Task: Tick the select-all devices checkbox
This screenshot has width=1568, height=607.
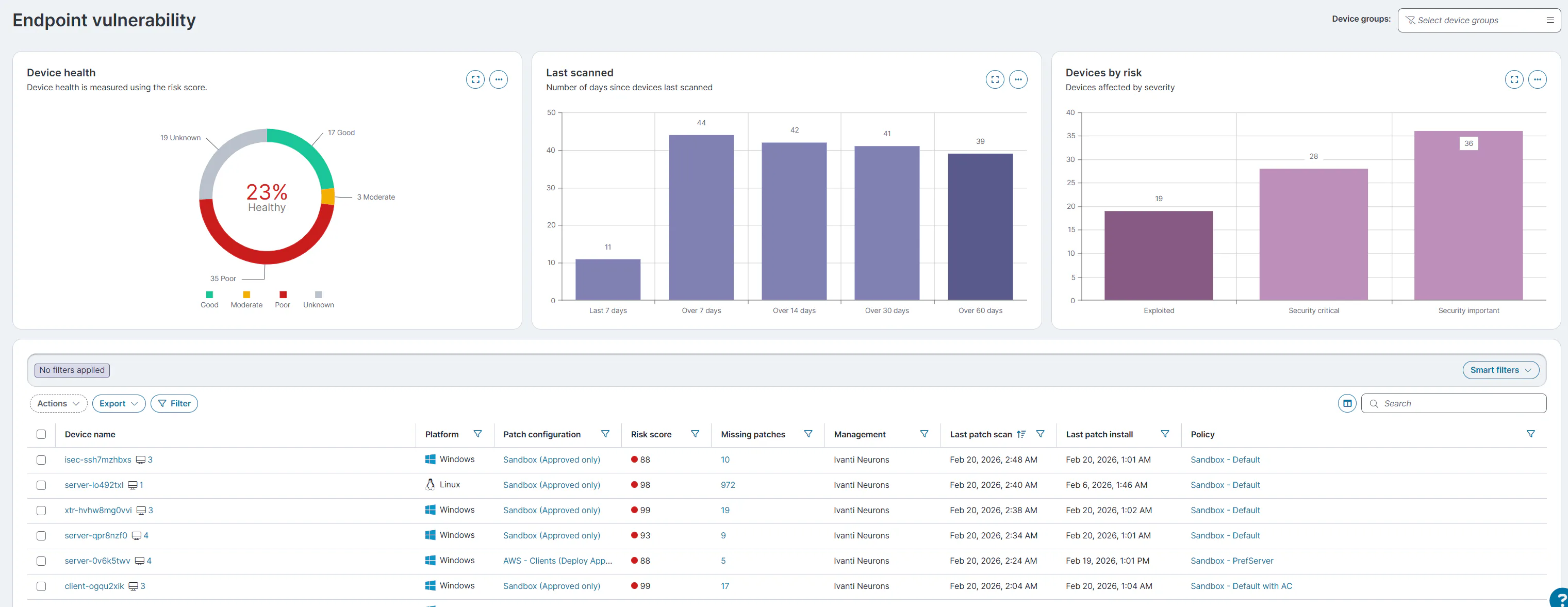Action: (41, 434)
